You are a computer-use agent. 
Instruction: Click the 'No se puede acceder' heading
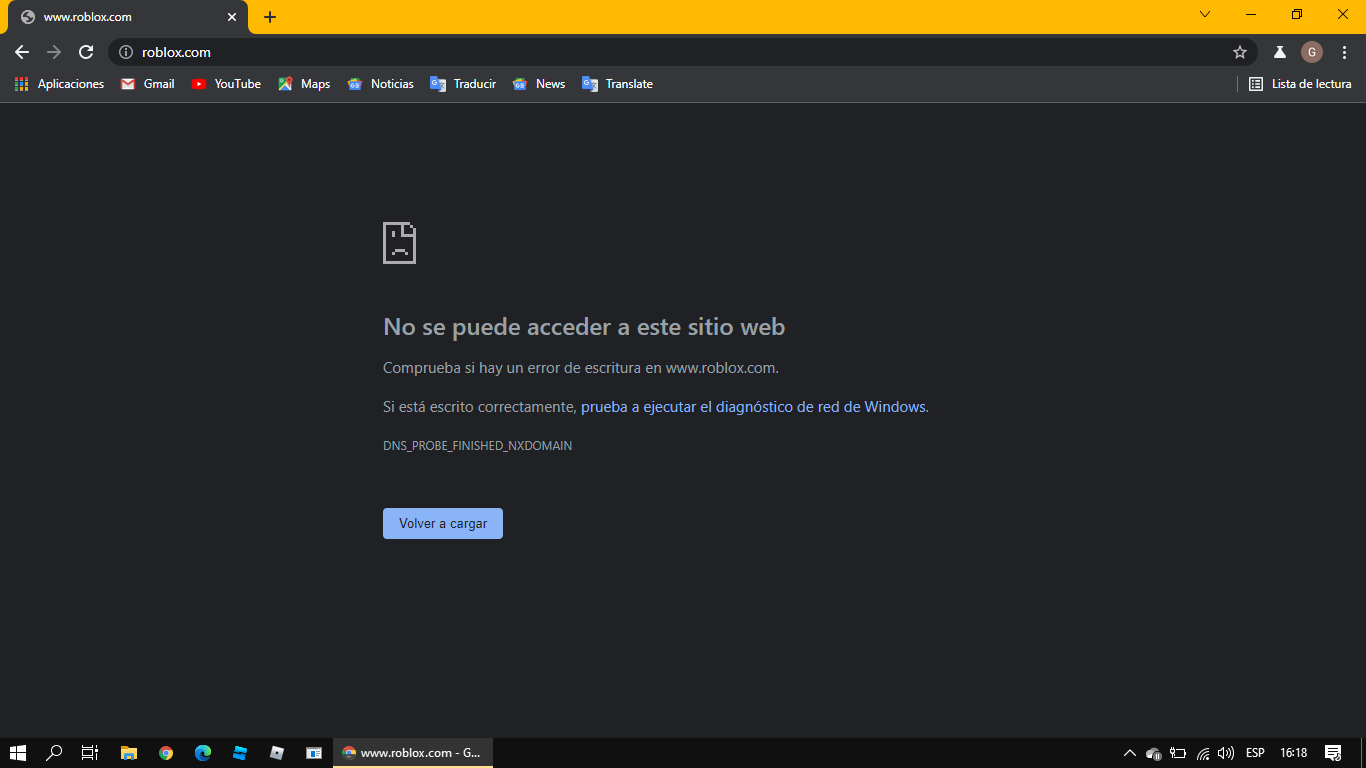(584, 327)
